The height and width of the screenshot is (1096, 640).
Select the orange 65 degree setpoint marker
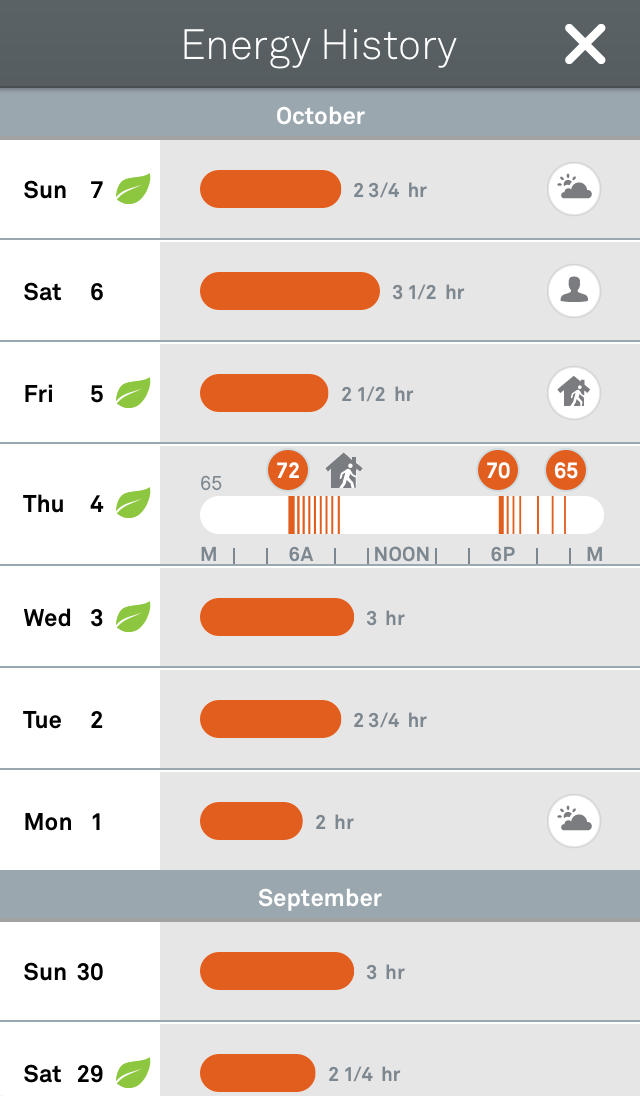pos(566,470)
